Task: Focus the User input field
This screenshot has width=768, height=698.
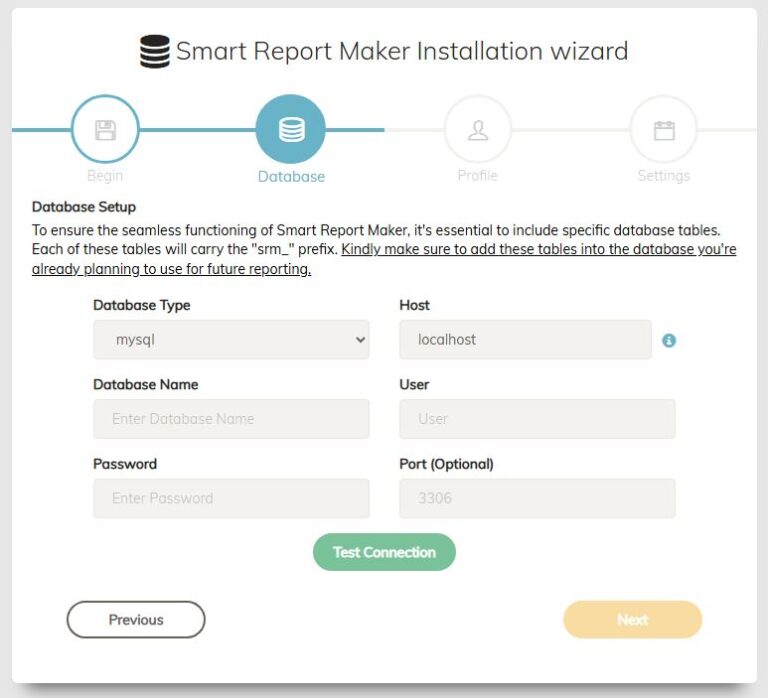Action: coord(537,419)
